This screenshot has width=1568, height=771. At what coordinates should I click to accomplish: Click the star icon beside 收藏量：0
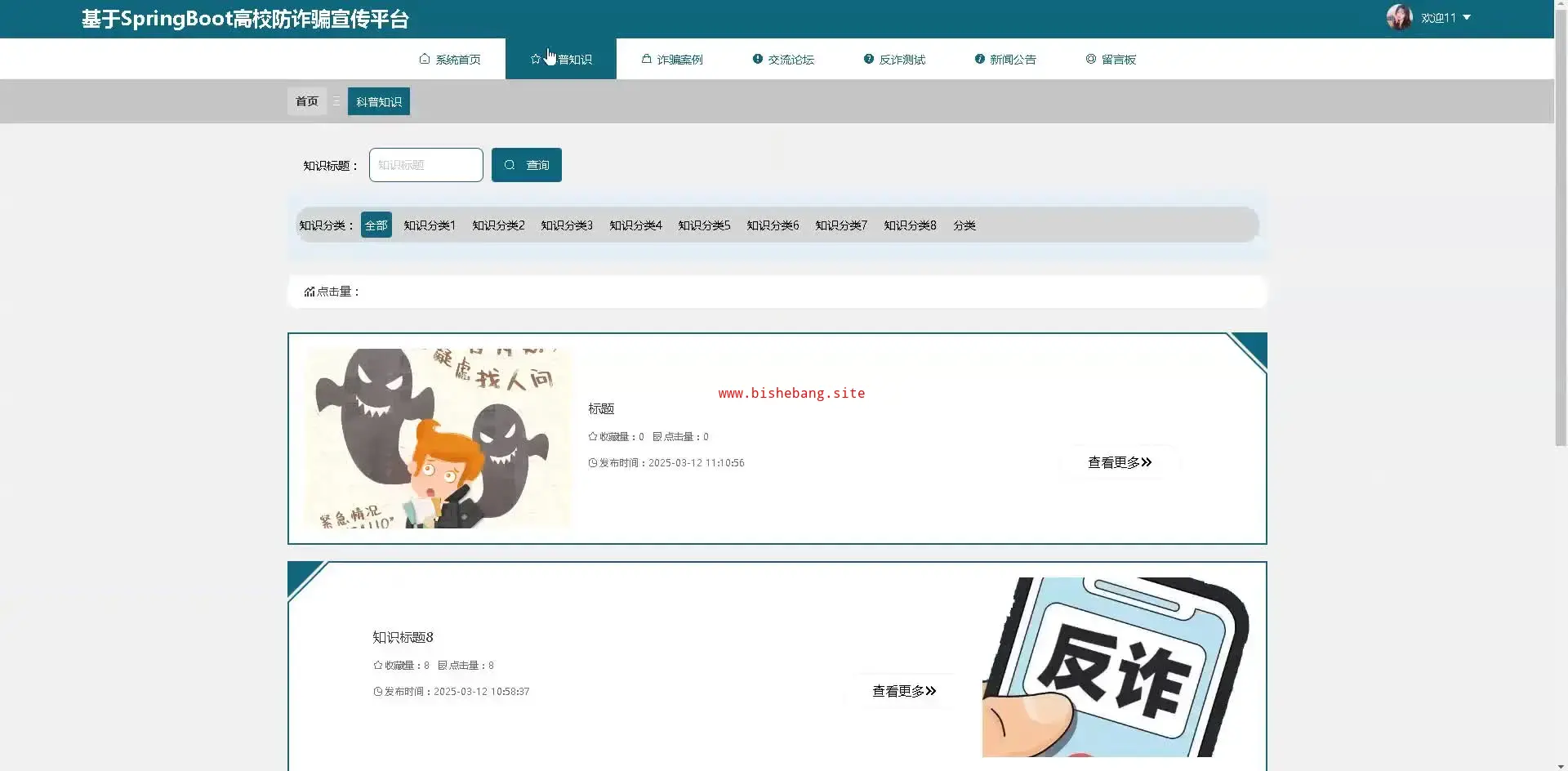(593, 437)
